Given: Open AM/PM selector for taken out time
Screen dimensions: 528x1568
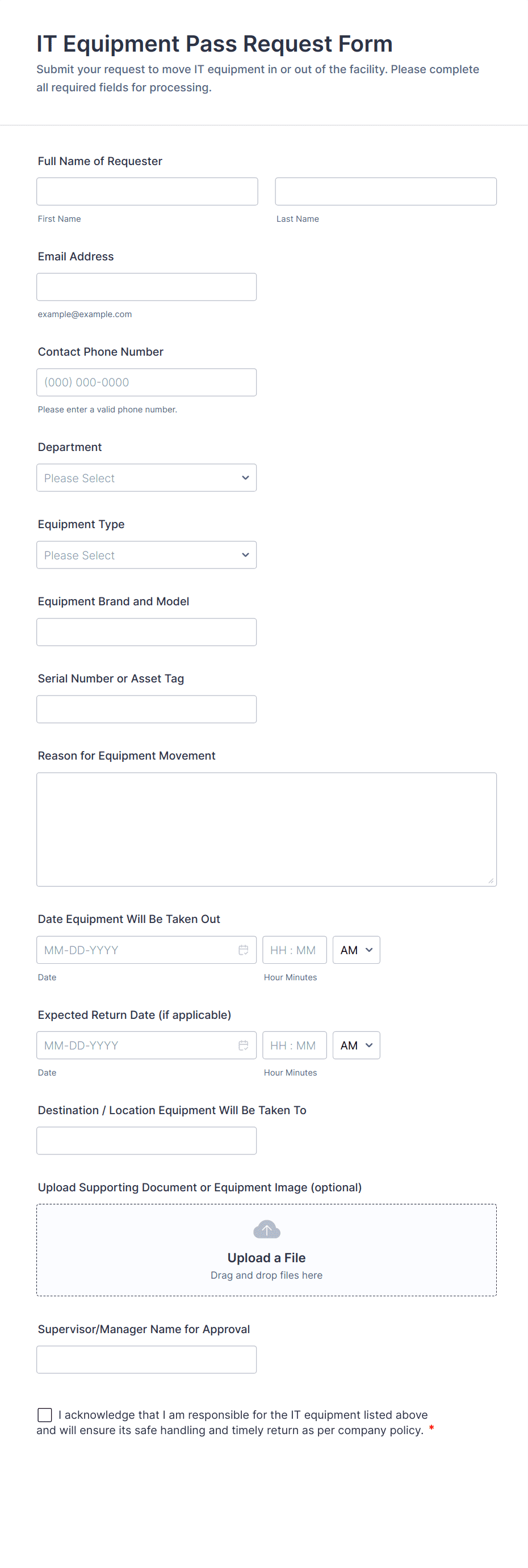Looking at the screenshot, I should (x=357, y=950).
